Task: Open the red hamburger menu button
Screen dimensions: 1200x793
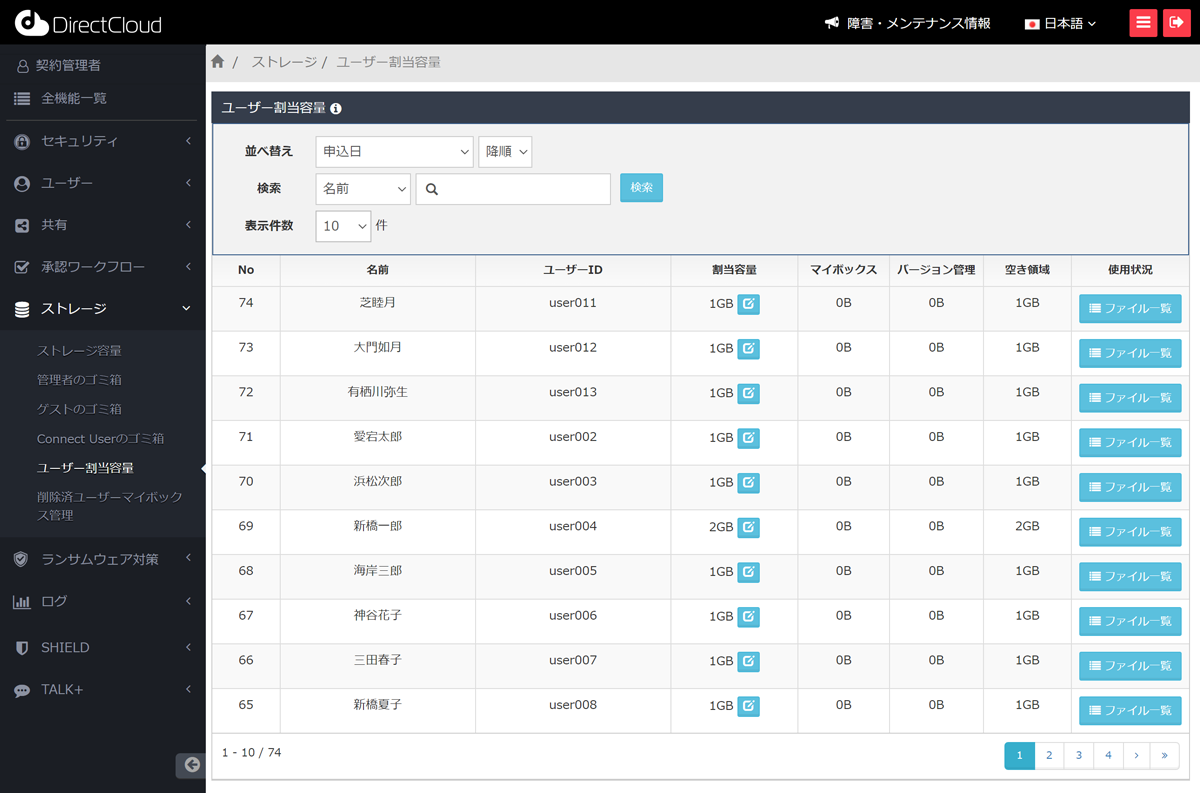Action: (x=1143, y=23)
